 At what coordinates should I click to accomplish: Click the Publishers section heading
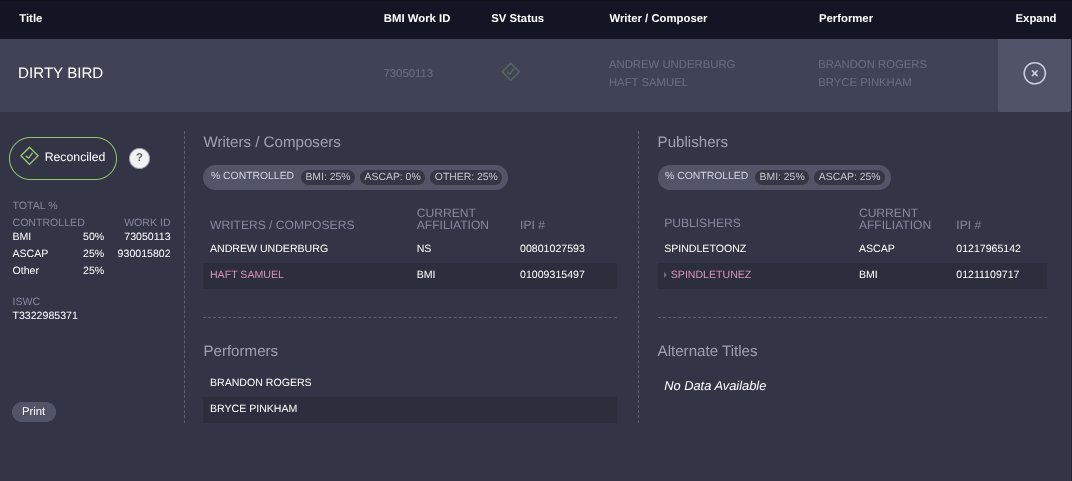(x=693, y=142)
